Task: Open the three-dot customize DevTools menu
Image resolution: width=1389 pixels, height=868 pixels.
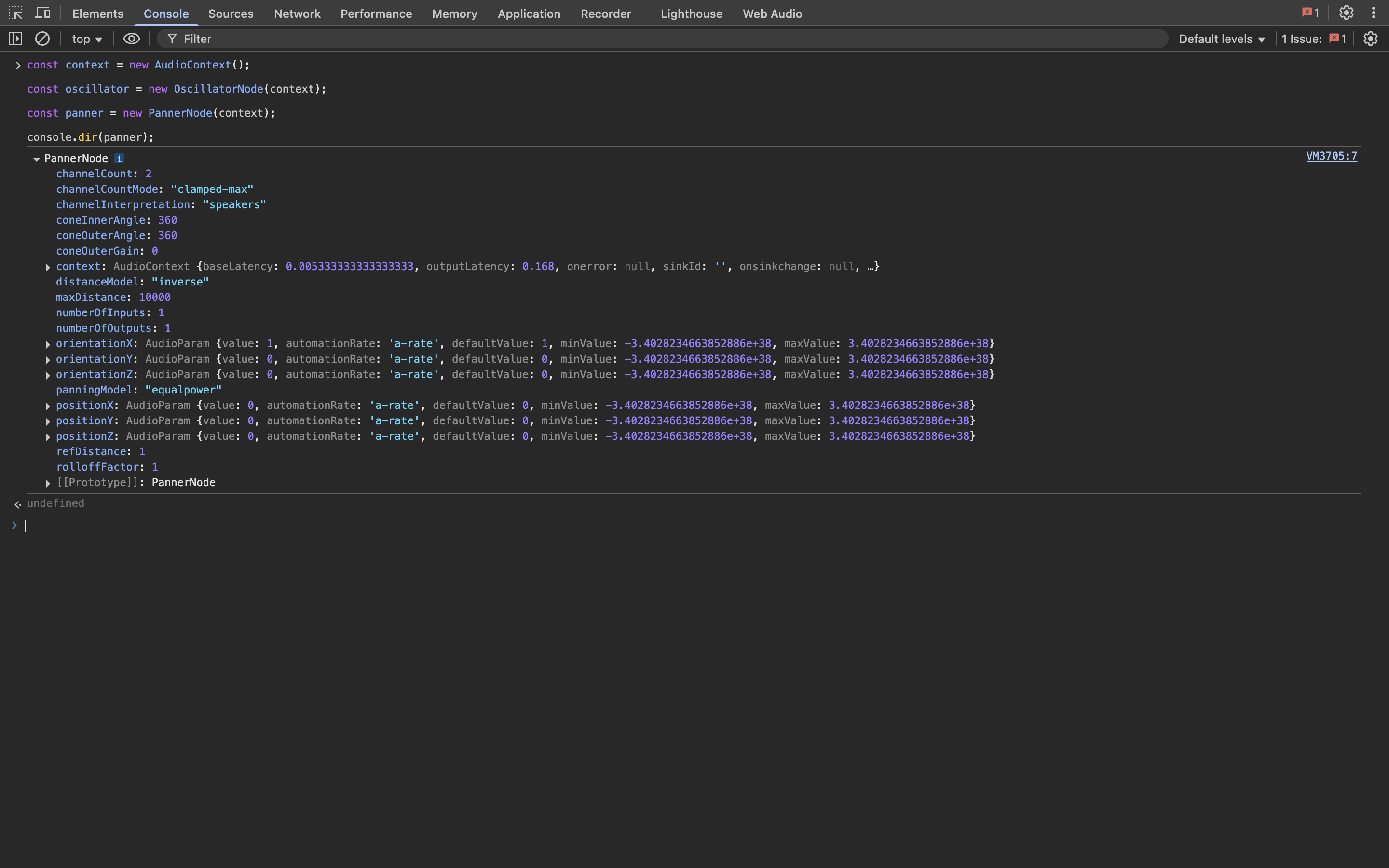Action: 1374,13
